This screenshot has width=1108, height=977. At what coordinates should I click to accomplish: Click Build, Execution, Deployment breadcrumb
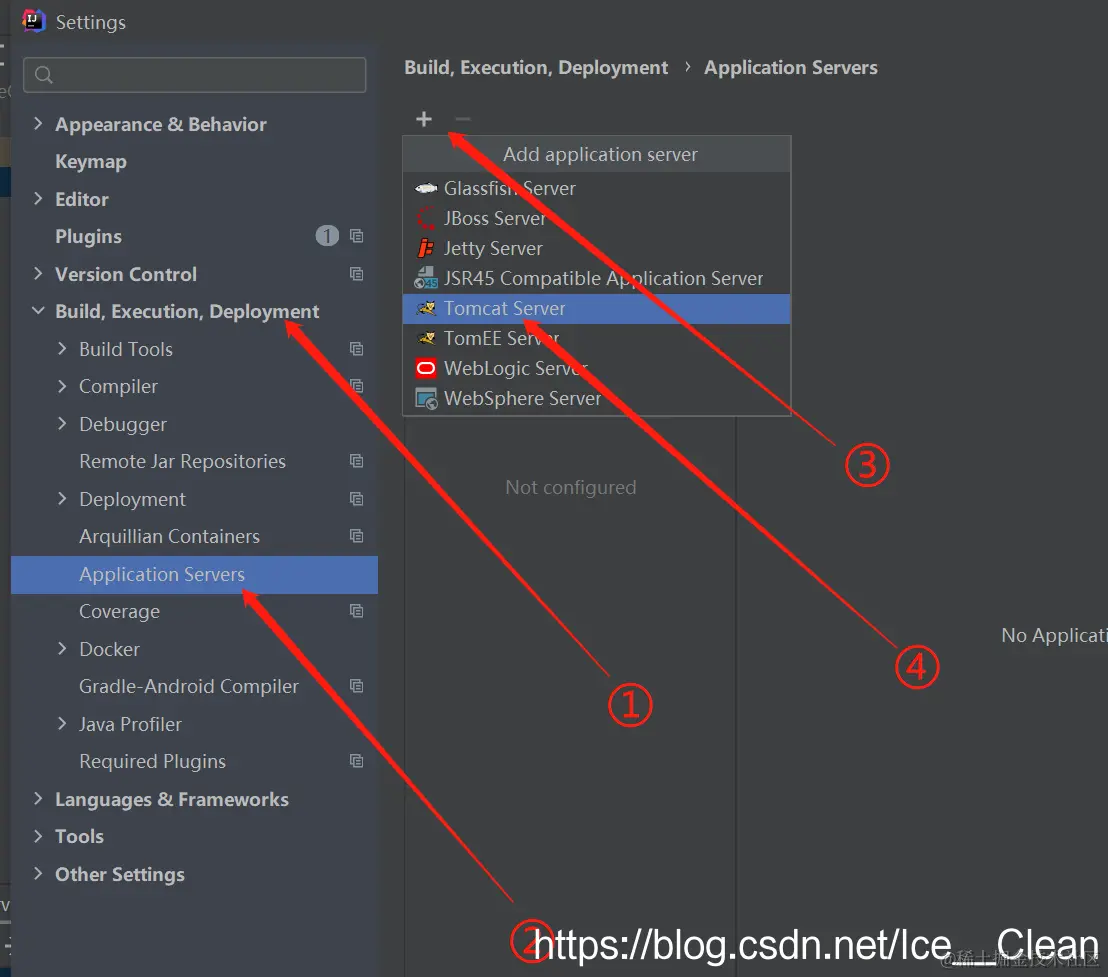click(536, 68)
